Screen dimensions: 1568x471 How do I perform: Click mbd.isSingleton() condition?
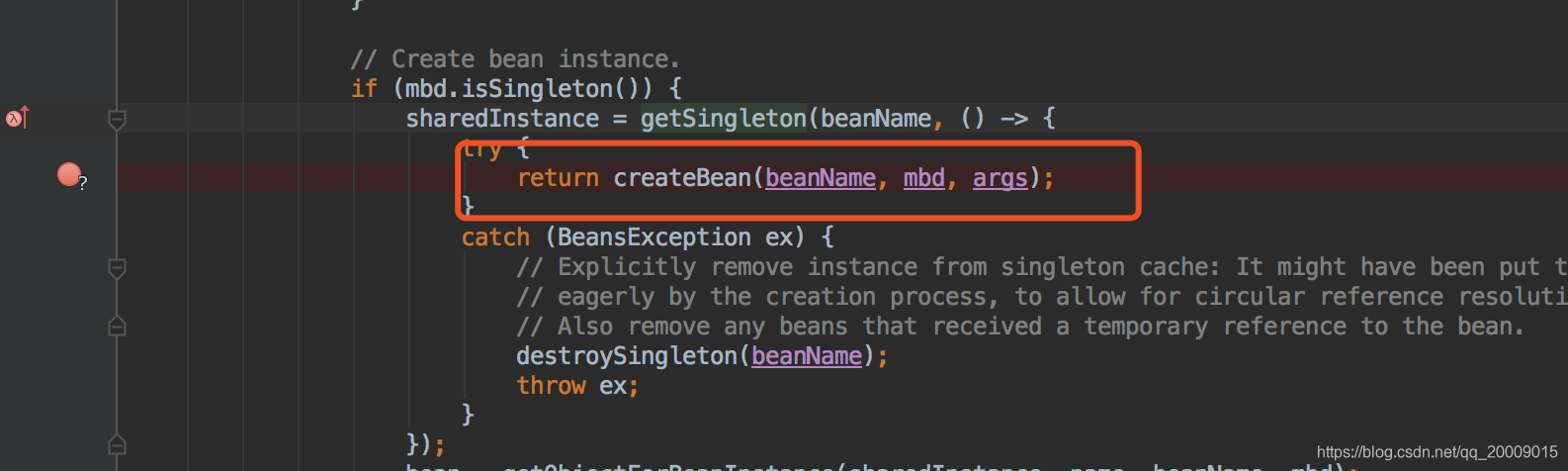coord(529,89)
